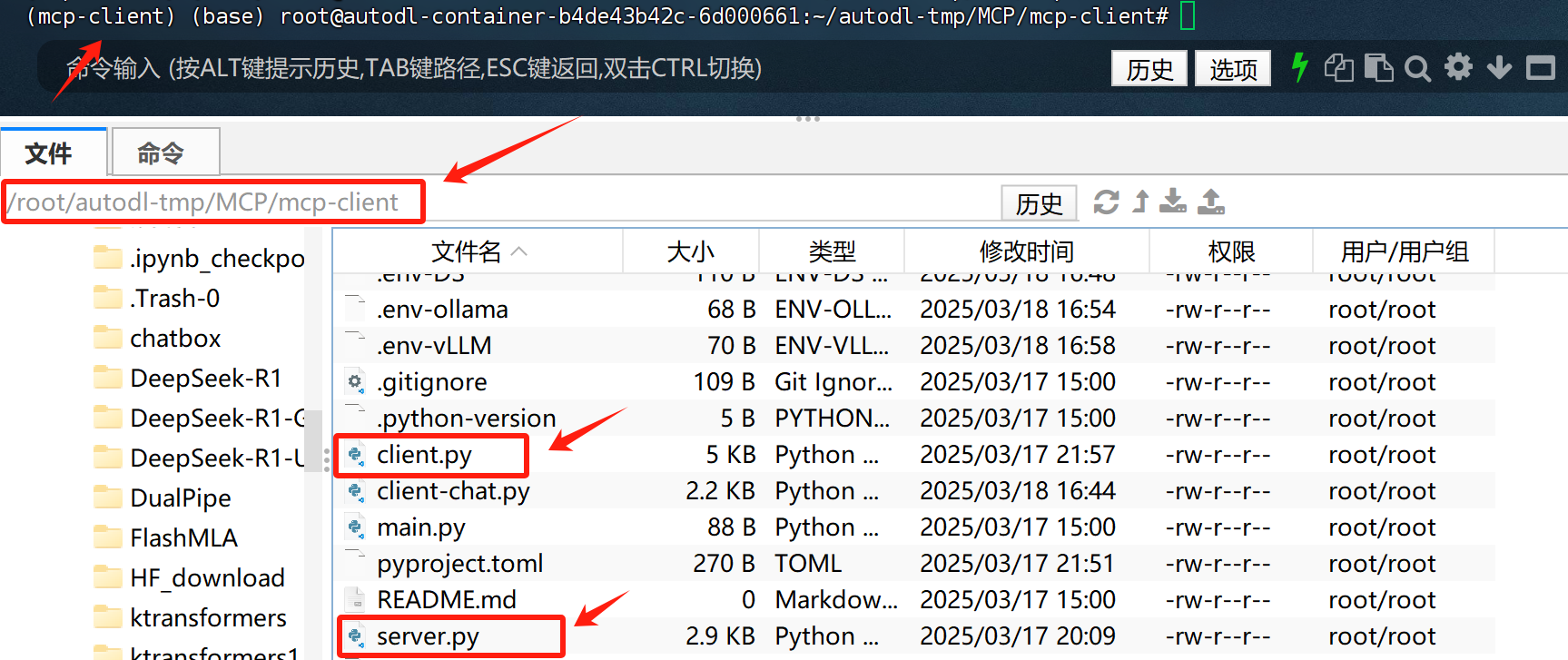The width and height of the screenshot is (1568, 660).
Task: Open the 选项 button
Action: [1233, 69]
